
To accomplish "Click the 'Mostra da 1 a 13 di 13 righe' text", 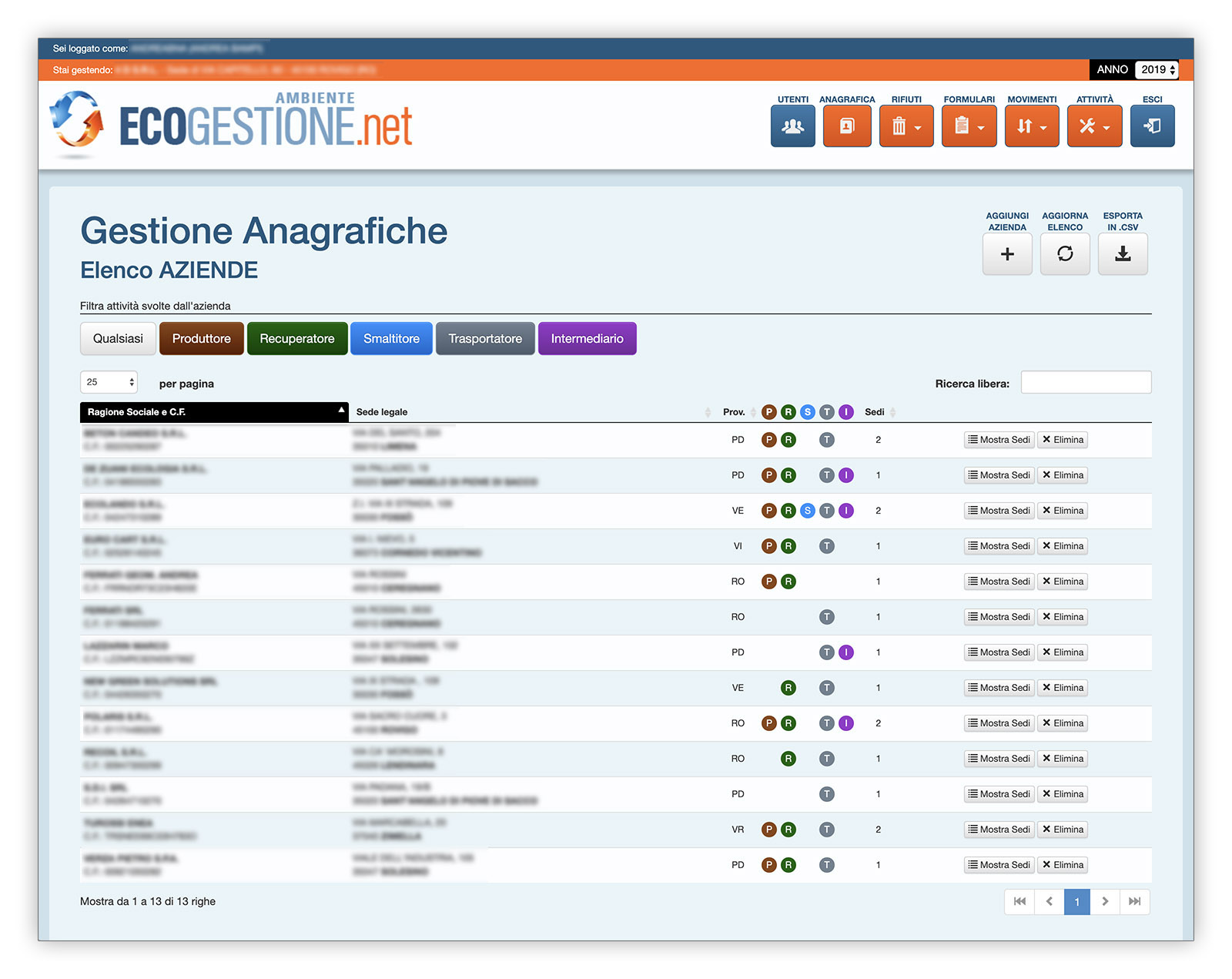I will (x=148, y=901).
